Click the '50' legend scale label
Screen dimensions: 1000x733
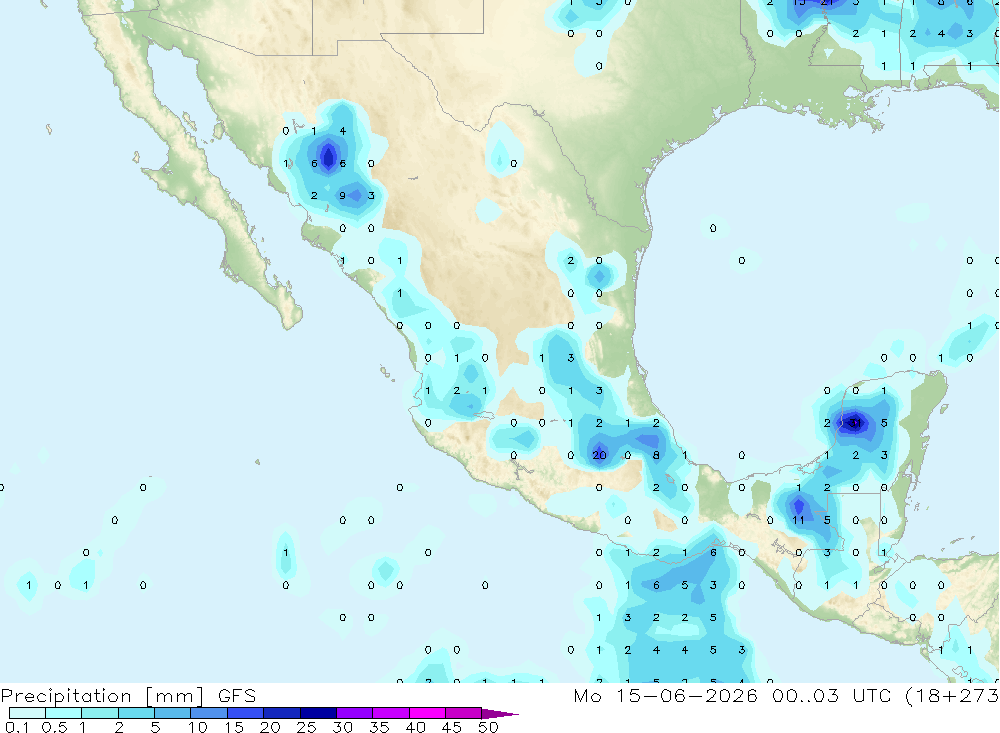click(x=488, y=727)
